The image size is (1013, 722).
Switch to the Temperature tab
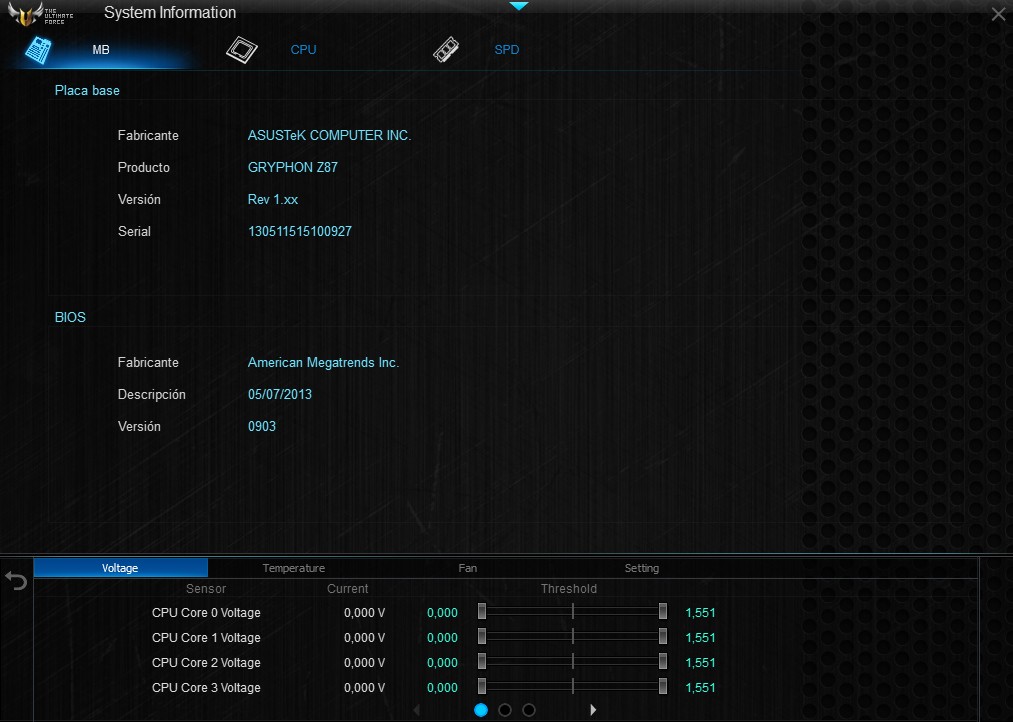click(x=293, y=568)
